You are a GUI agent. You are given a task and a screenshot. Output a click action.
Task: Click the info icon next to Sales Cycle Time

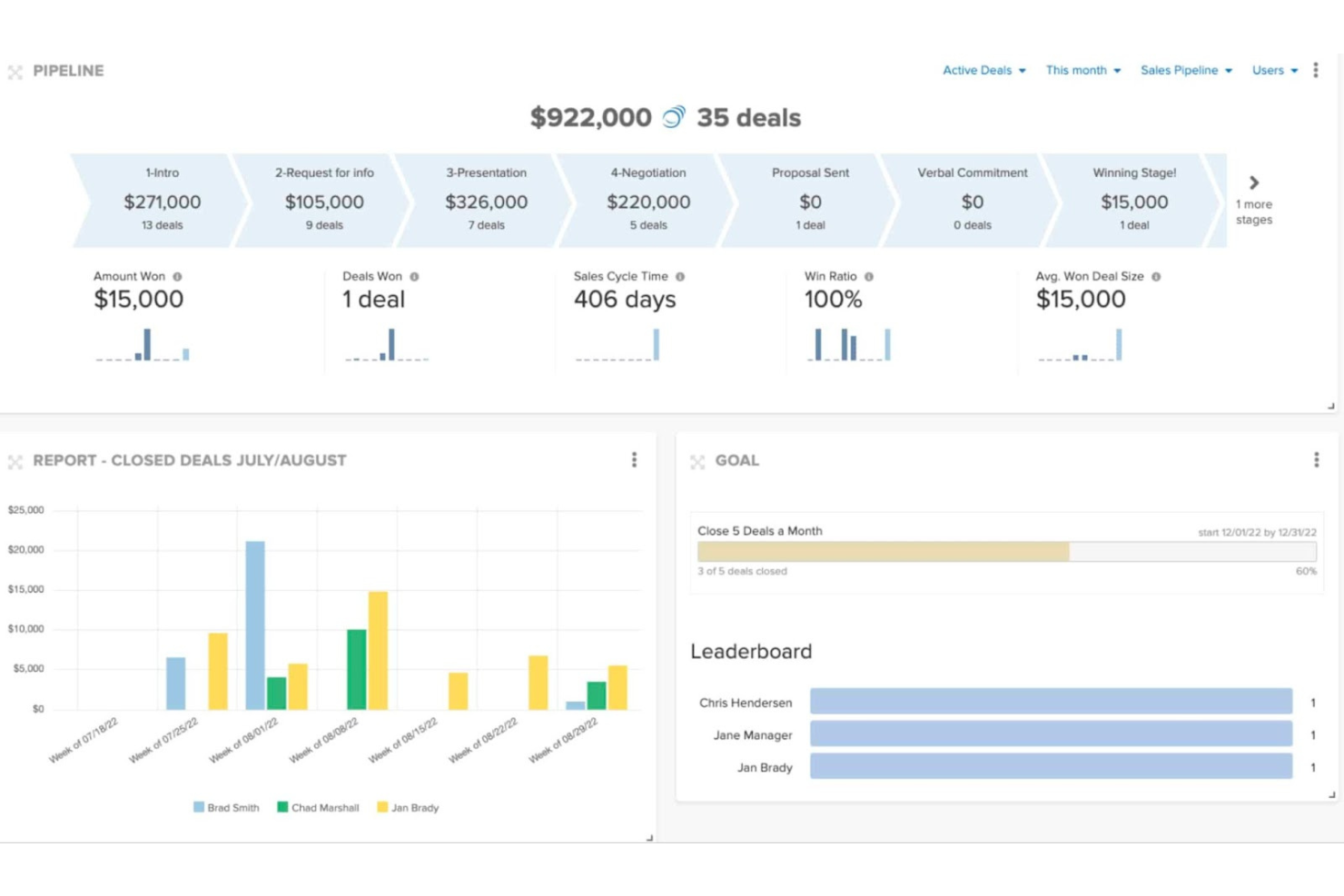[x=680, y=277]
